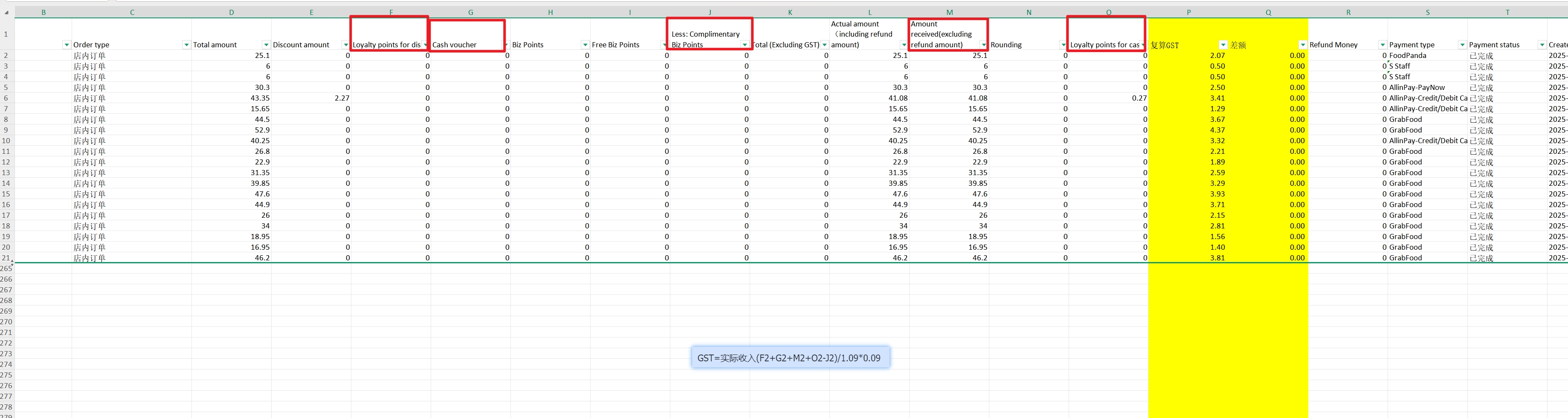Select row 6 header
The width and height of the screenshot is (1568, 418).
[x=6, y=98]
